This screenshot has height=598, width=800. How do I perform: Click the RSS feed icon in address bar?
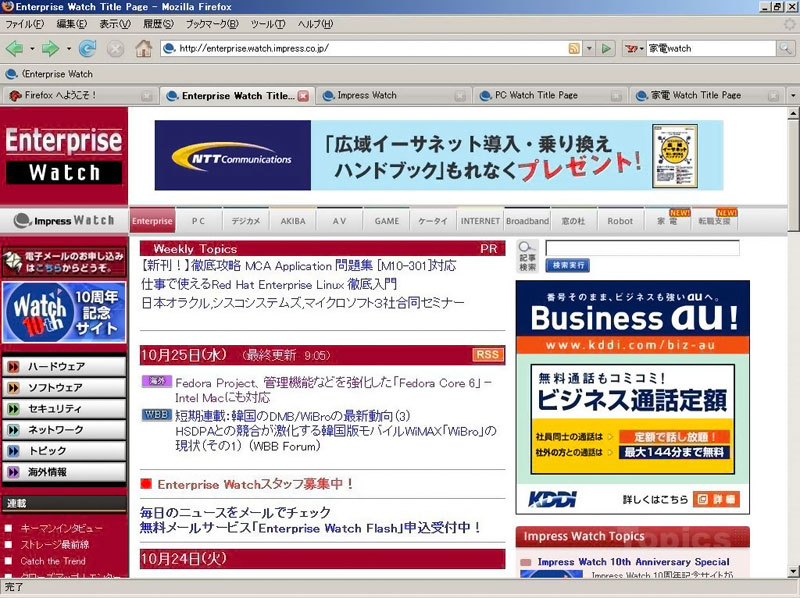[574, 48]
